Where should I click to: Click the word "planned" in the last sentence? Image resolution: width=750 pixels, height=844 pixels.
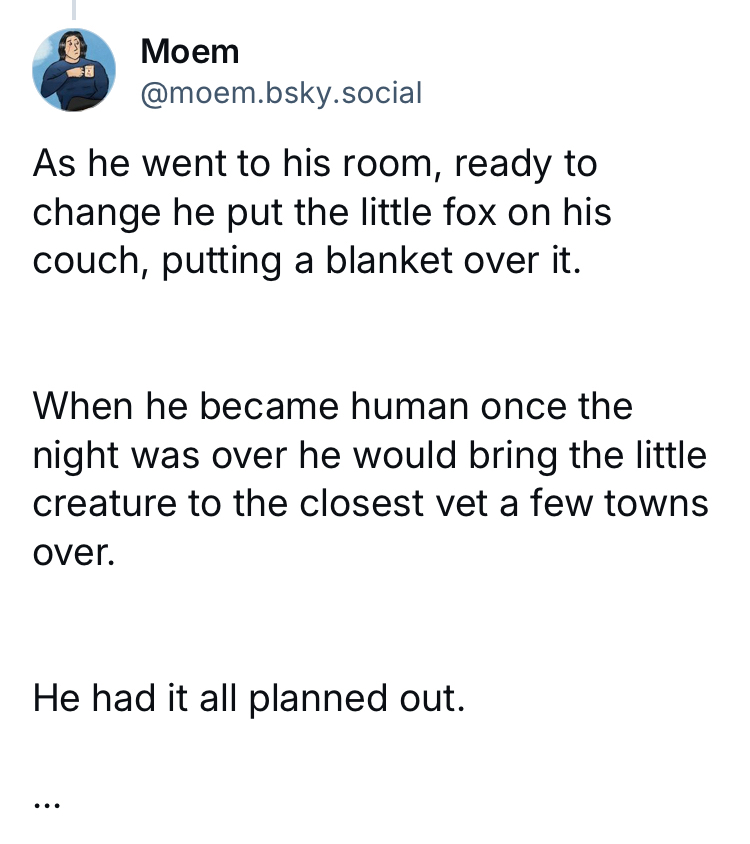313,697
